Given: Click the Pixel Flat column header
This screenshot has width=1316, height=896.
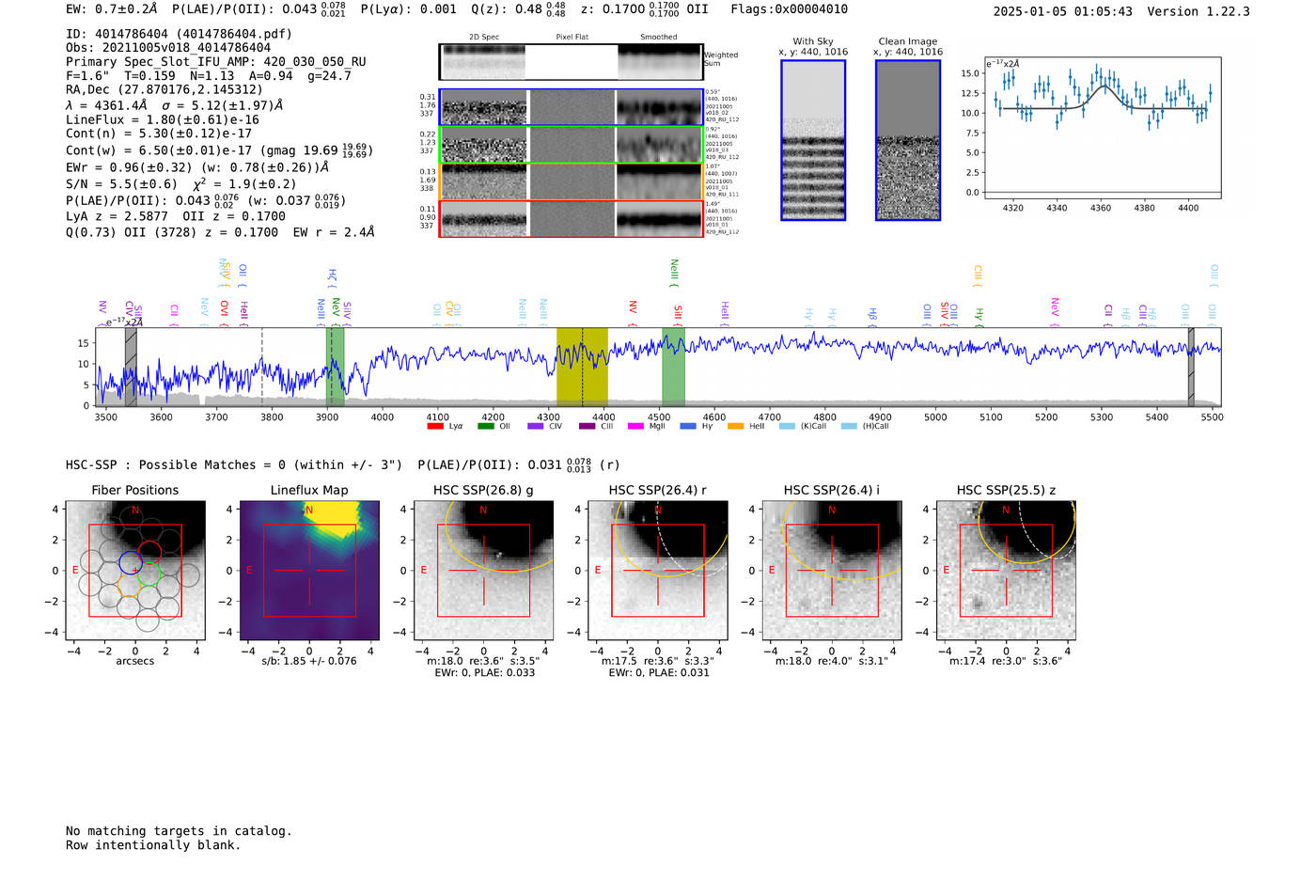Looking at the screenshot, I should pyautogui.click(x=572, y=37).
